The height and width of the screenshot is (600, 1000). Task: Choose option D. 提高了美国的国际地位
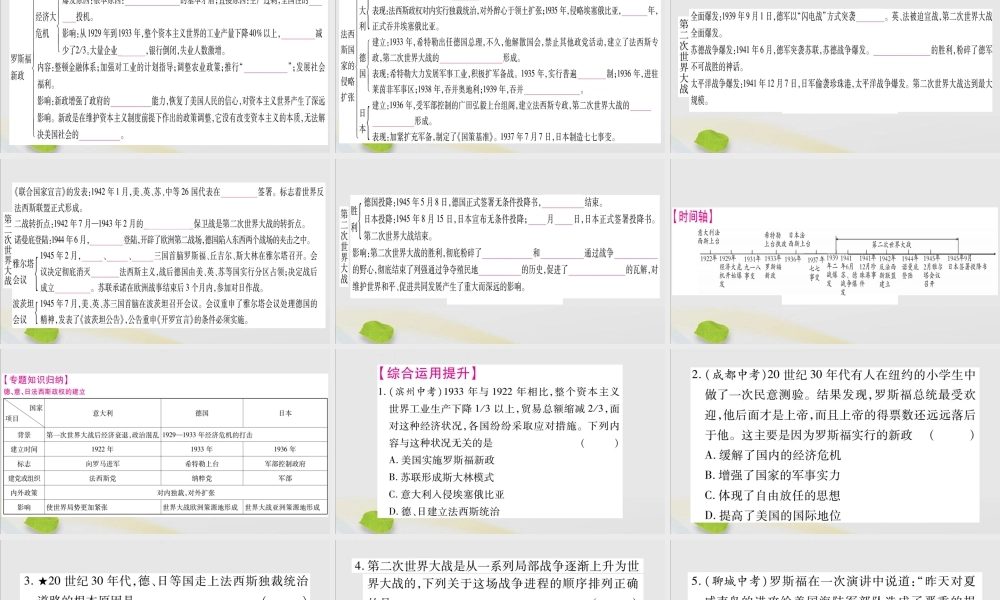(773, 516)
